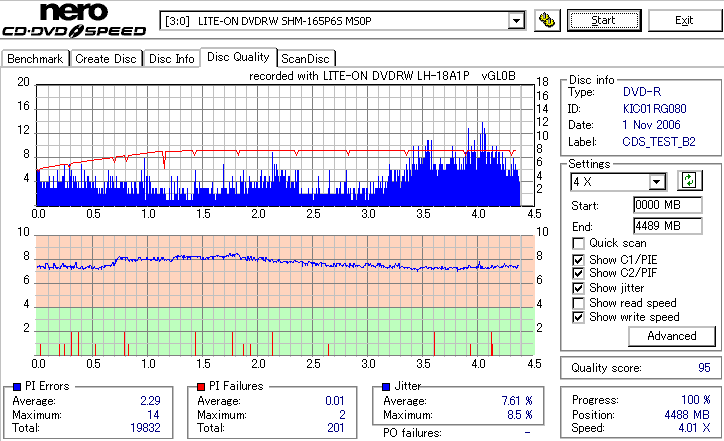Click the Start button
Image resolution: width=724 pixels, height=441 pixels.
[604, 20]
